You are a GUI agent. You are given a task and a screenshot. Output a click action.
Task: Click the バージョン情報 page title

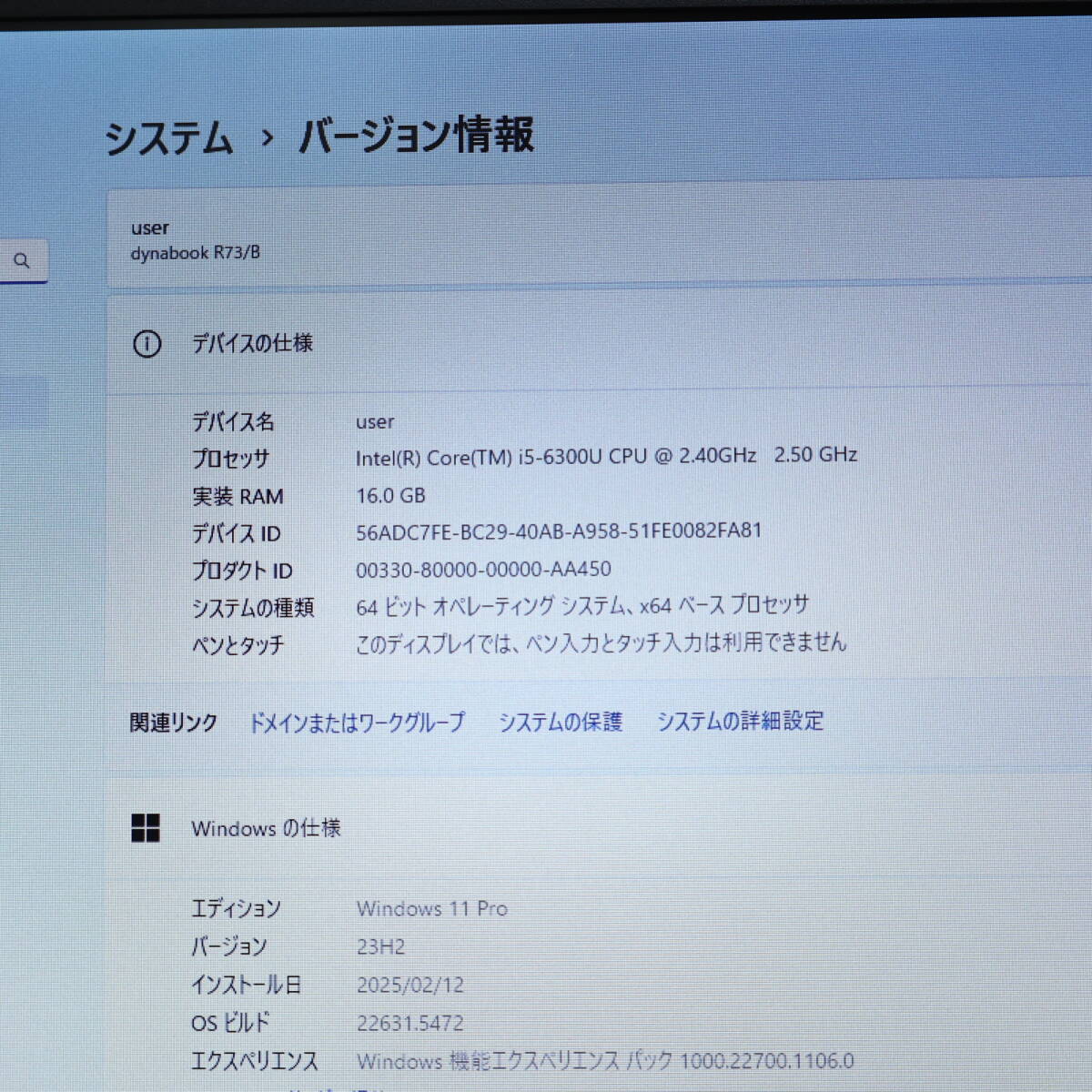coord(416,135)
